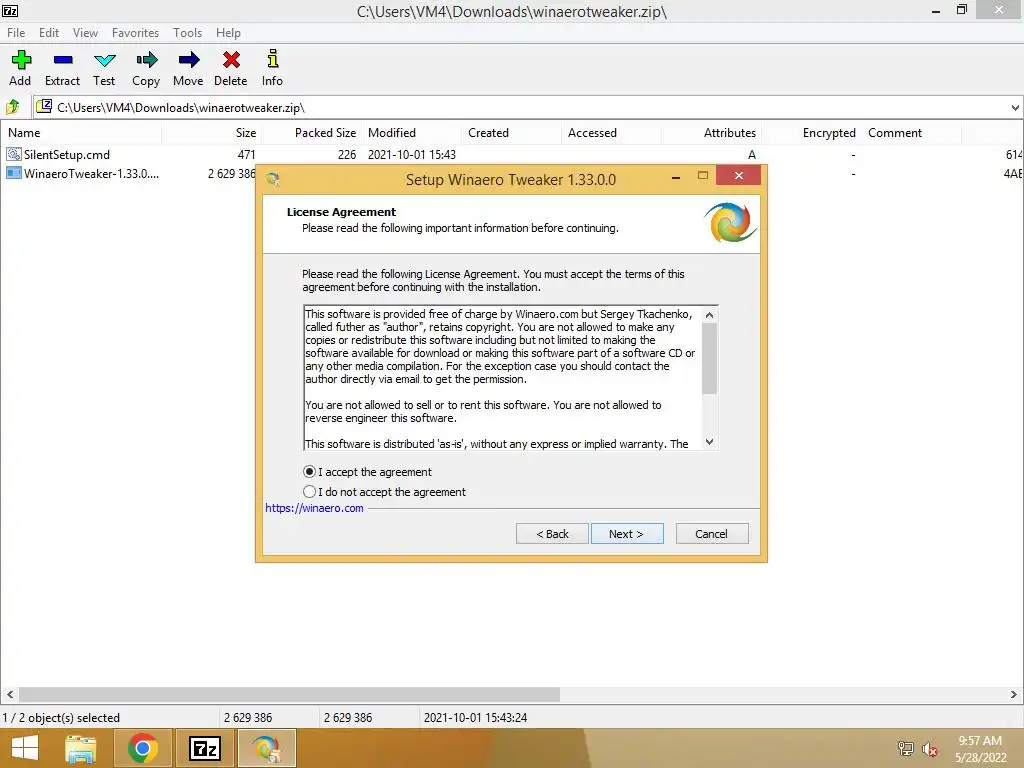The height and width of the screenshot is (768, 1024).
Task: Click the license text scroll down arrow
Action: [709, 441]
